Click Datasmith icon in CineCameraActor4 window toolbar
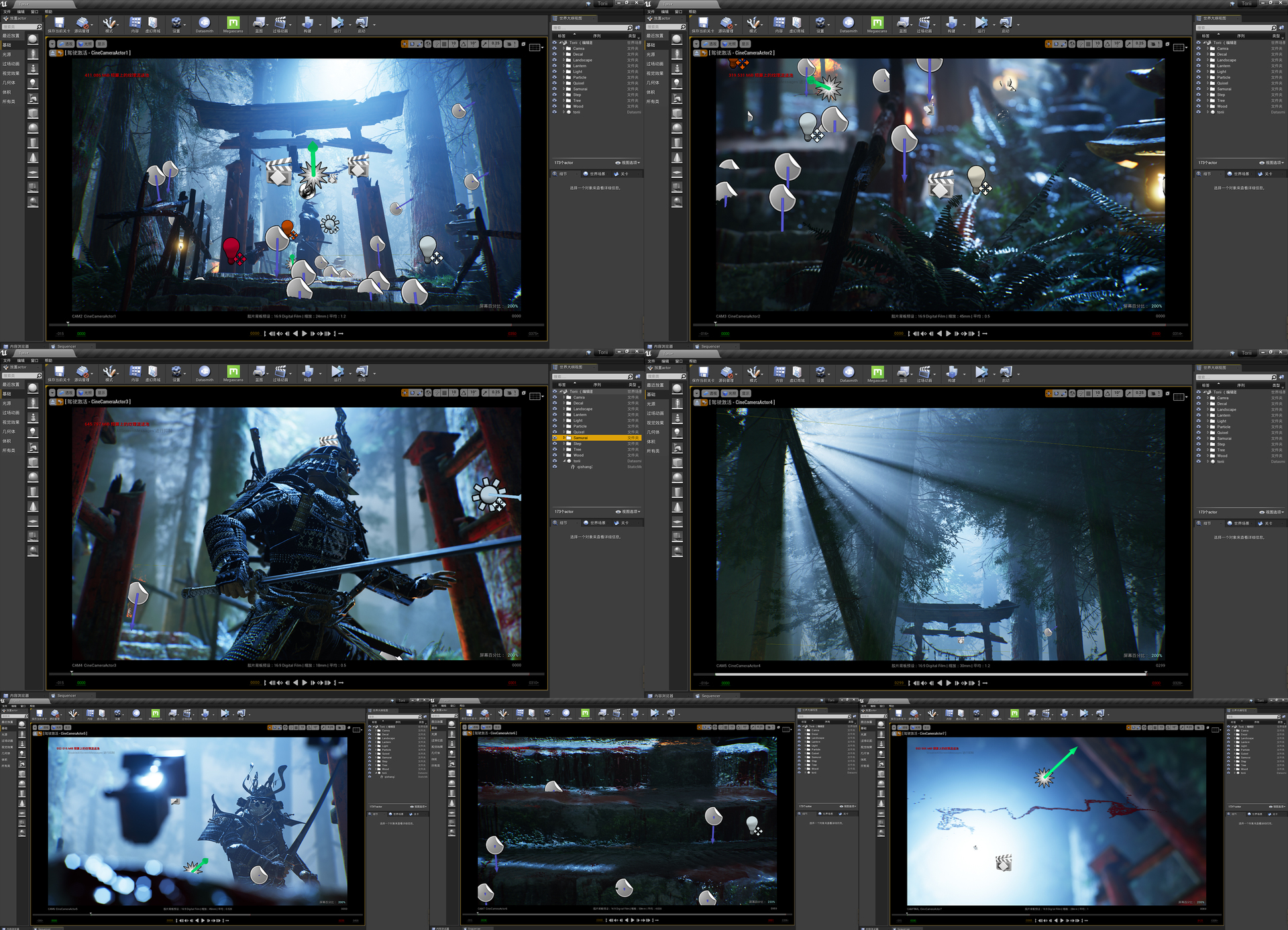 coord(848,372)
